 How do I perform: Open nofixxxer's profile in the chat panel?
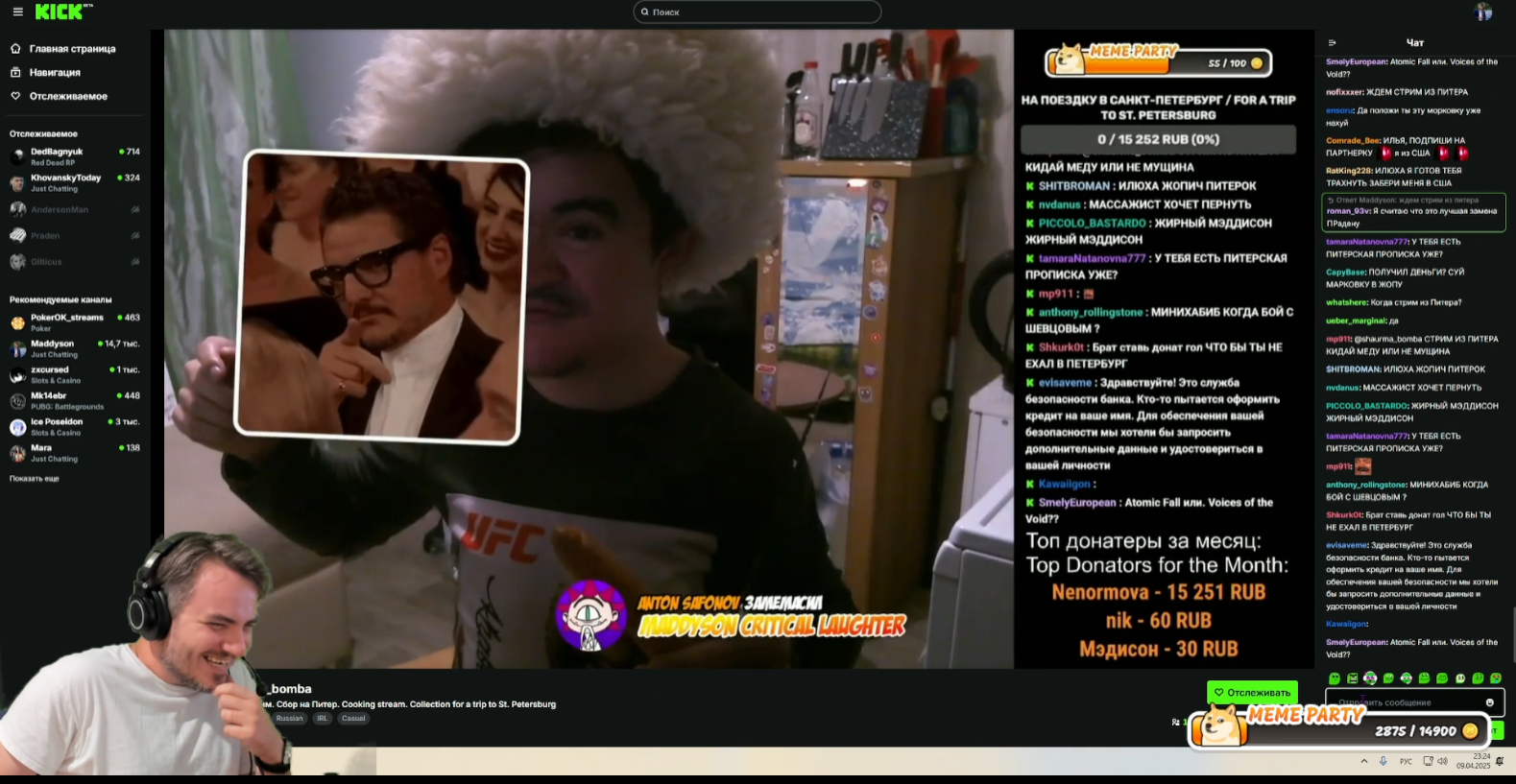click(x=1344, y=92)
